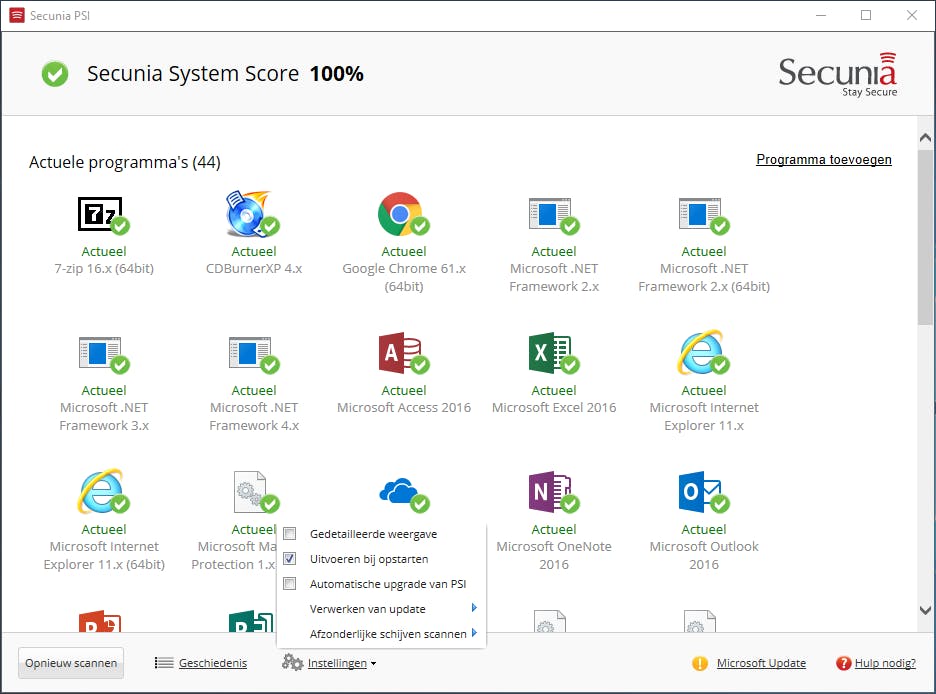936x694 pixels.
Task: Click the Microsoft OneNote 2016 label
Action: 554,556
